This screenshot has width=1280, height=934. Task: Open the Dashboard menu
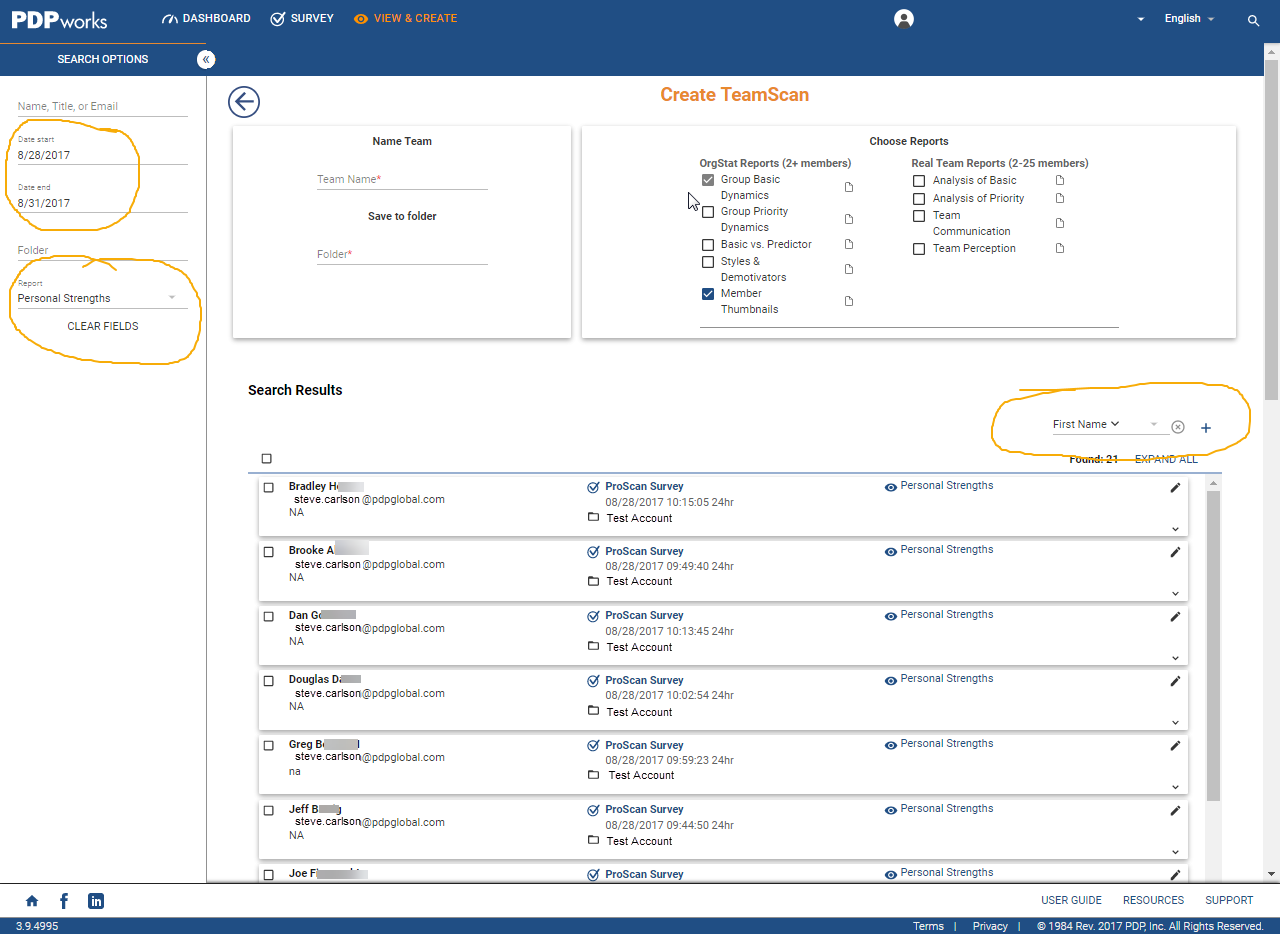pyautogui.click(x=206, y=19)
